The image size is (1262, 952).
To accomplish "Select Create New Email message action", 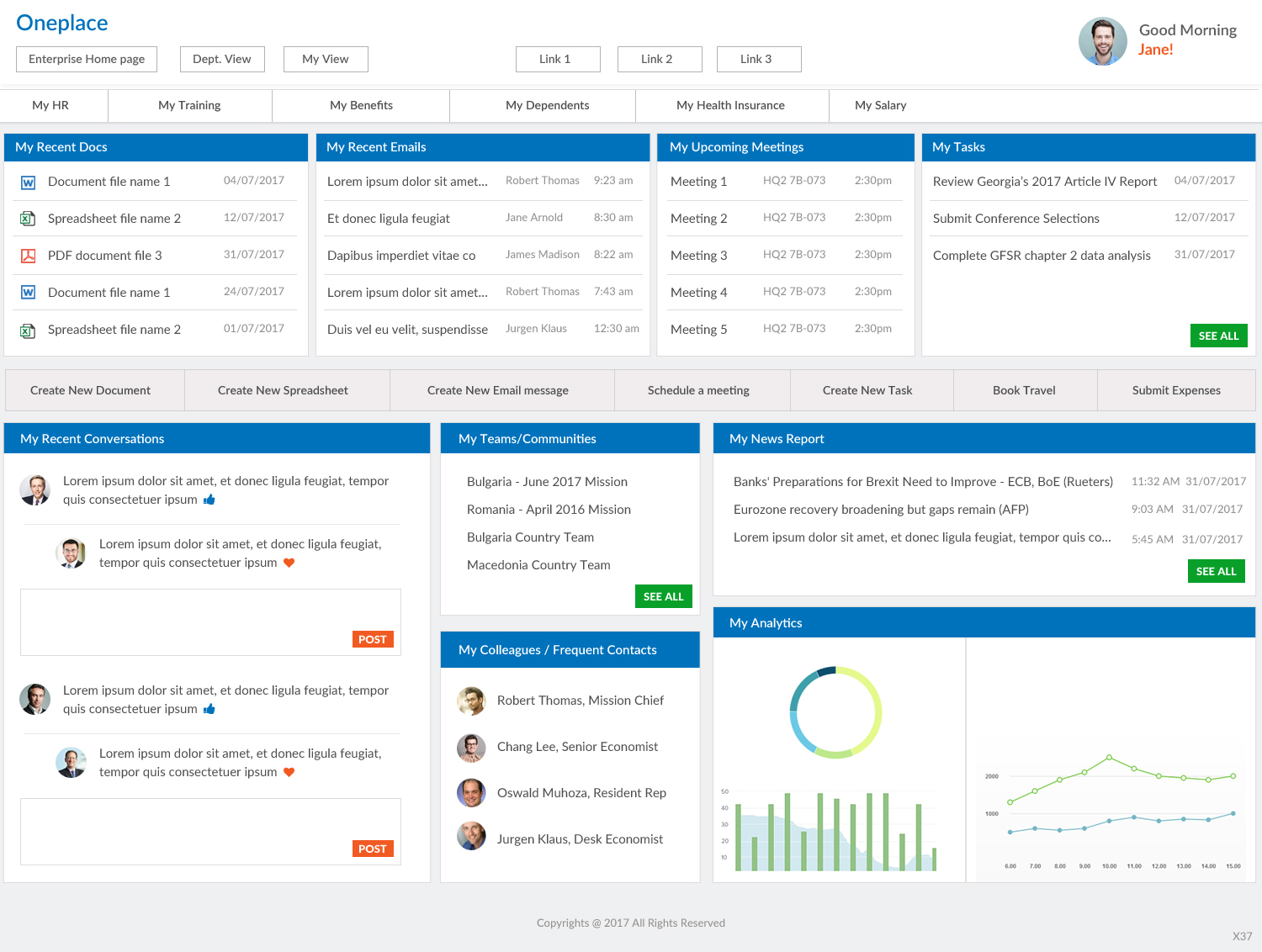I will [x=498, y=390].
